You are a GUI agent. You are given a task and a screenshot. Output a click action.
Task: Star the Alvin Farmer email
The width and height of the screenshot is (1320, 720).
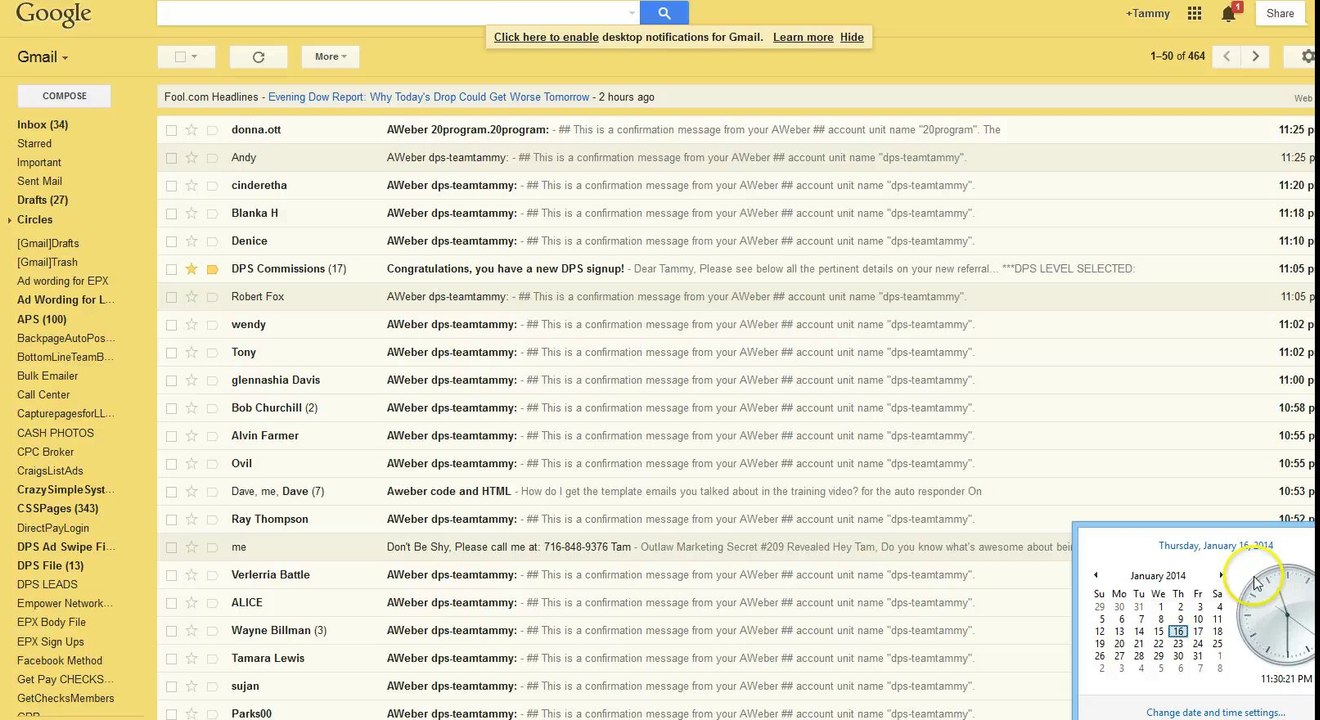pos(191,436)
